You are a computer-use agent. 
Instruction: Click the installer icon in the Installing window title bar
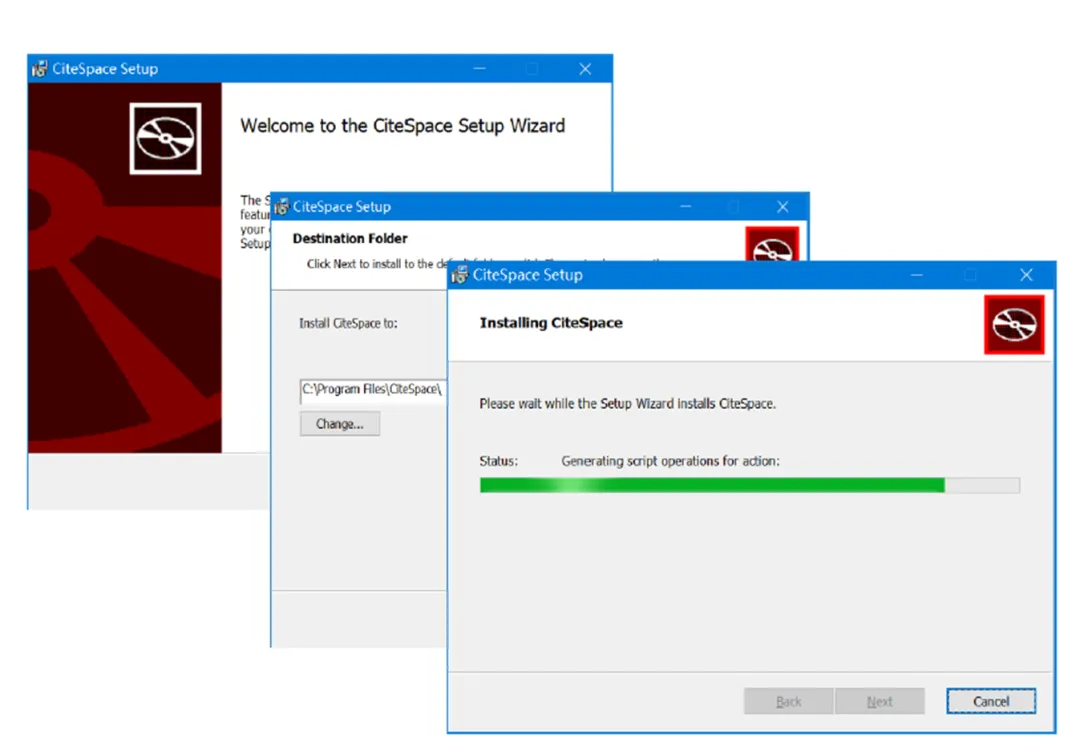tap(459, 275)
